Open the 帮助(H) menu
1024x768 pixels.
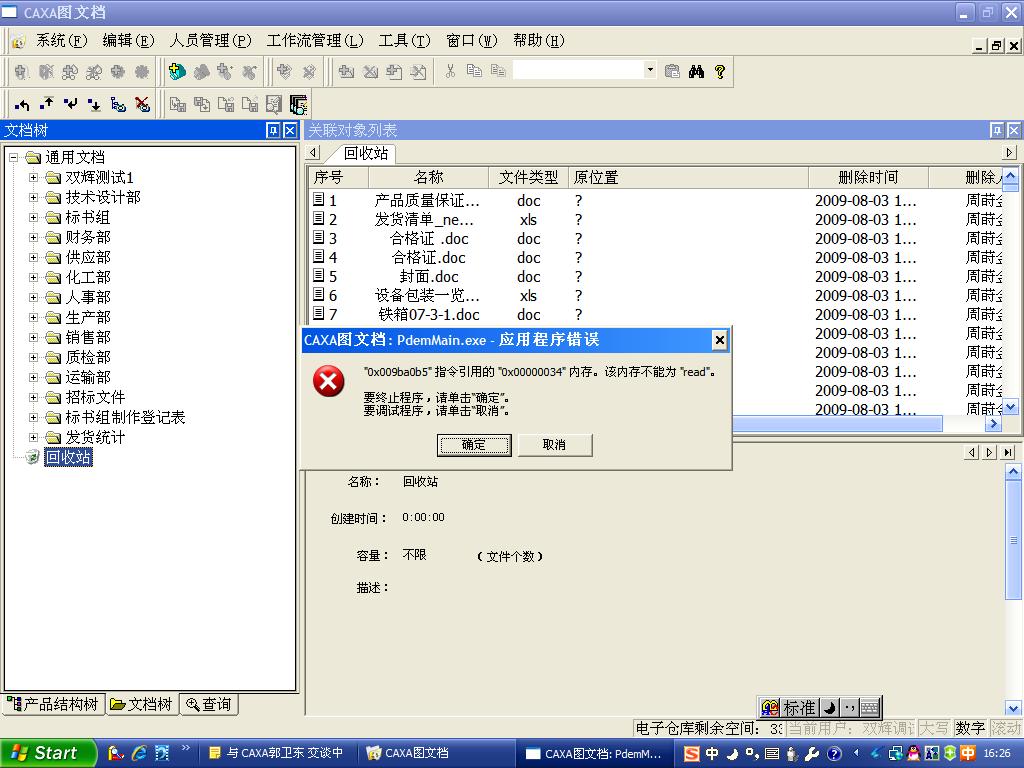point(538,40)
